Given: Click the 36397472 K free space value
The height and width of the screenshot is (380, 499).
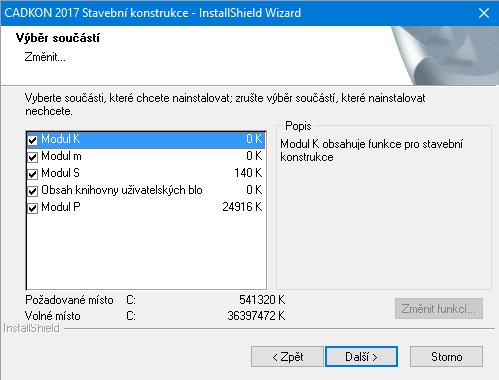Looking at the screenshot, I should click(256, 315).
